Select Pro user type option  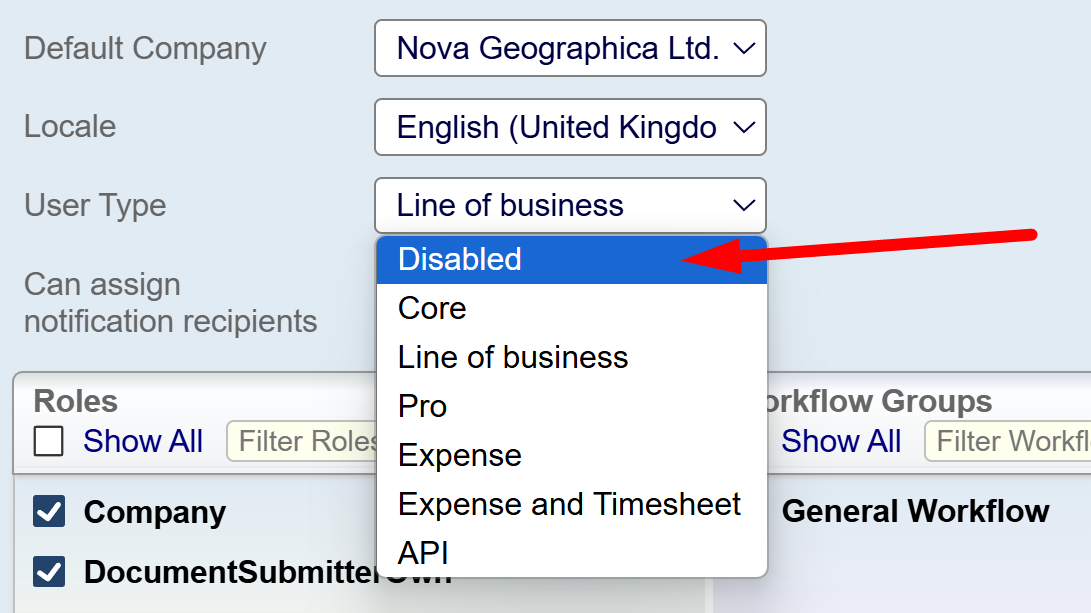(422, 406)
